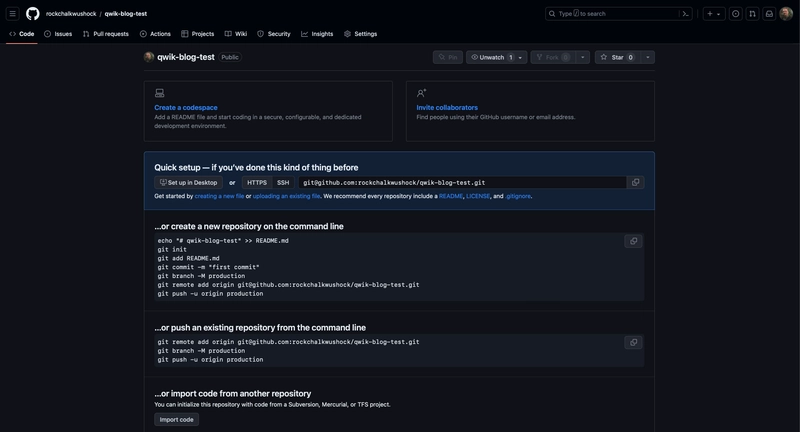Open the repository Settings tab
Viewport: 800px width, 432px height.
click(x=360, y=34)
